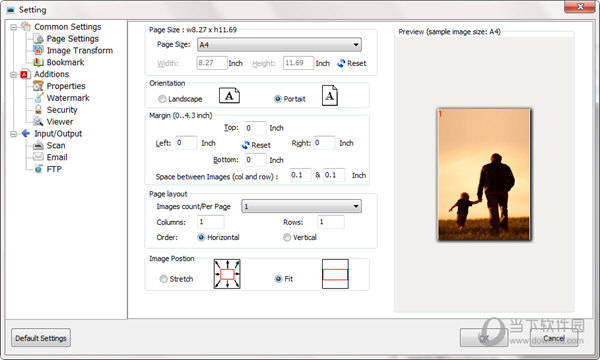Click the Setting window title icon
The width and height of the screenshot is (600, 360).
[x=11, y=10]
